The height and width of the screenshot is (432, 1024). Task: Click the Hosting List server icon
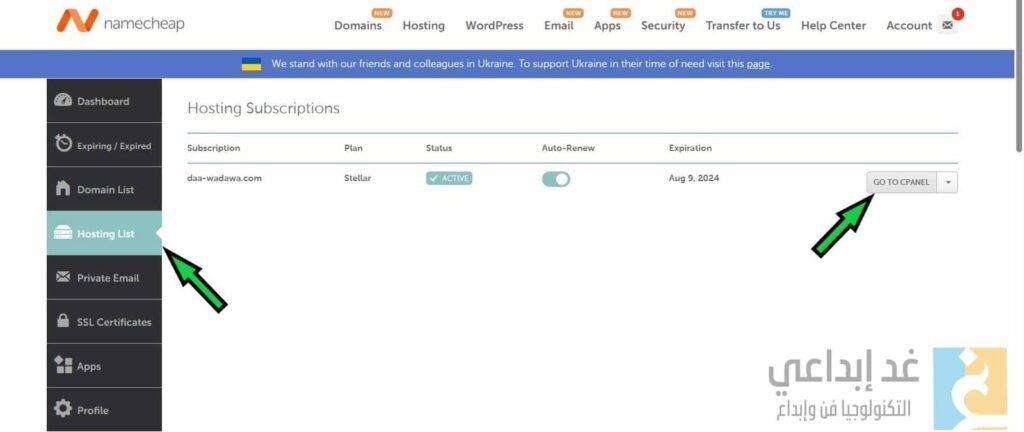click(63, 233)
